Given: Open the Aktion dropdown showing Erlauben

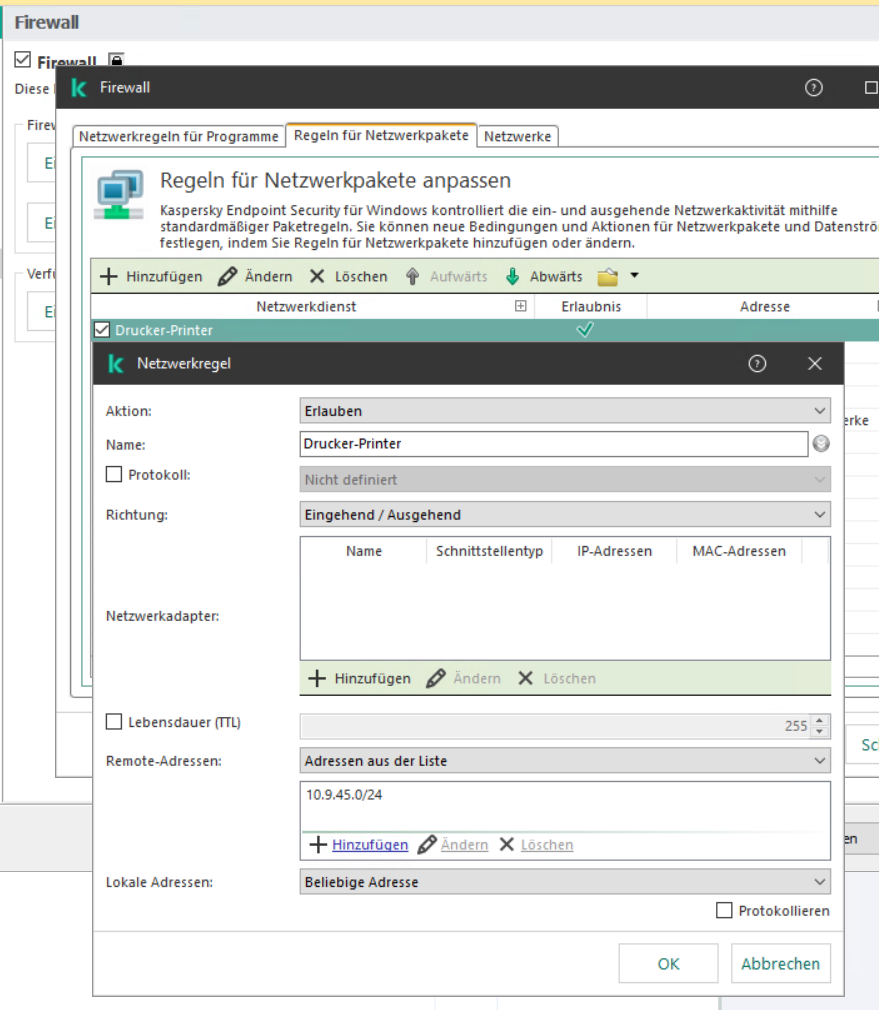Looking at the screenshot, I should point(565,411).
